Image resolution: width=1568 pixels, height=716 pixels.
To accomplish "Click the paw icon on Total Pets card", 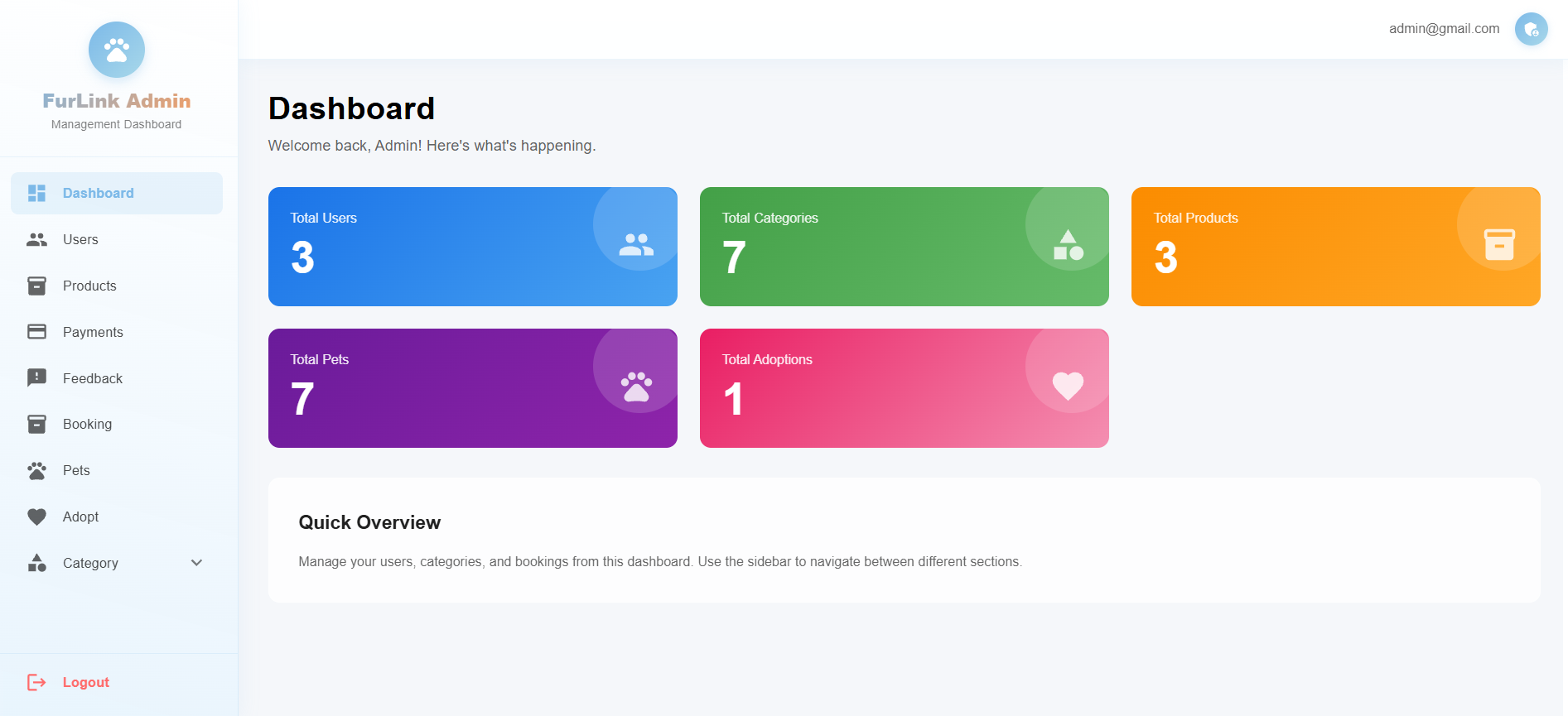I will [x=636, y=387].
